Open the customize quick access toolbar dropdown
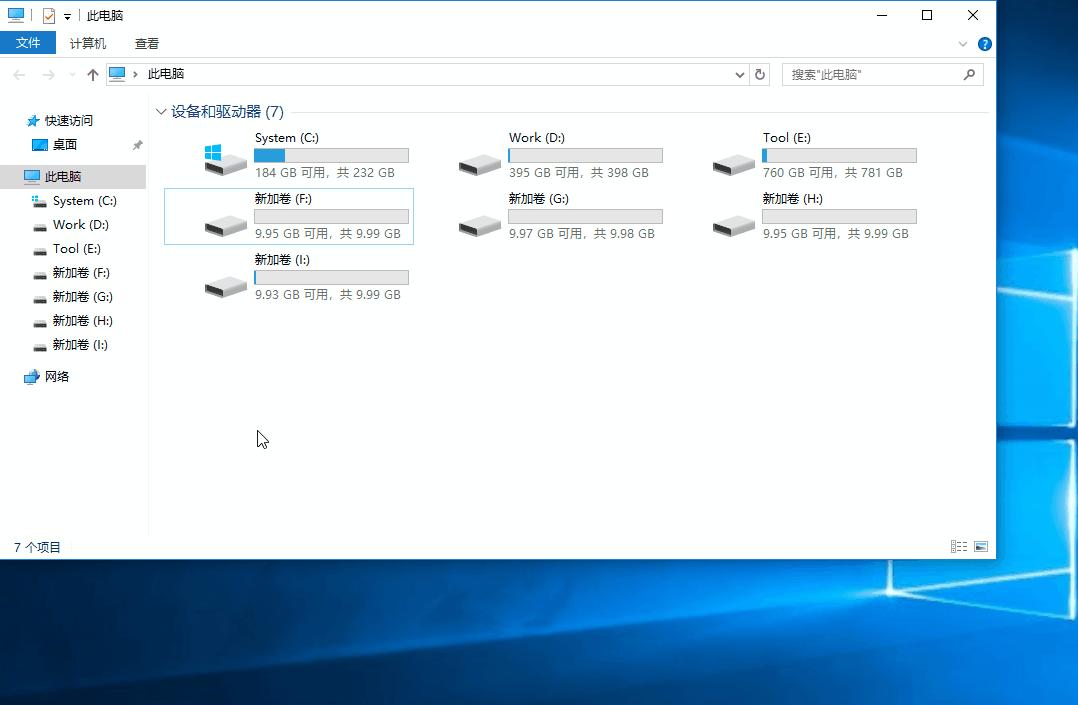 pos(67,17)
